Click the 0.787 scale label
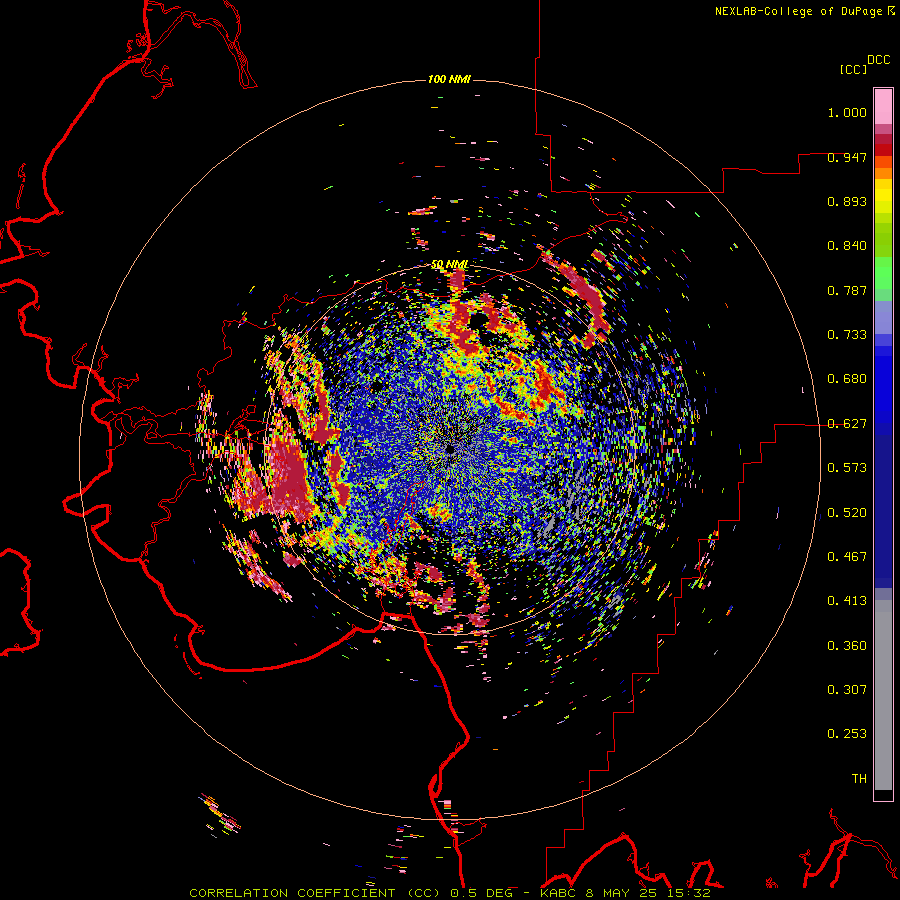This screenshot has height=900, width=900. (x=847, y=290)
